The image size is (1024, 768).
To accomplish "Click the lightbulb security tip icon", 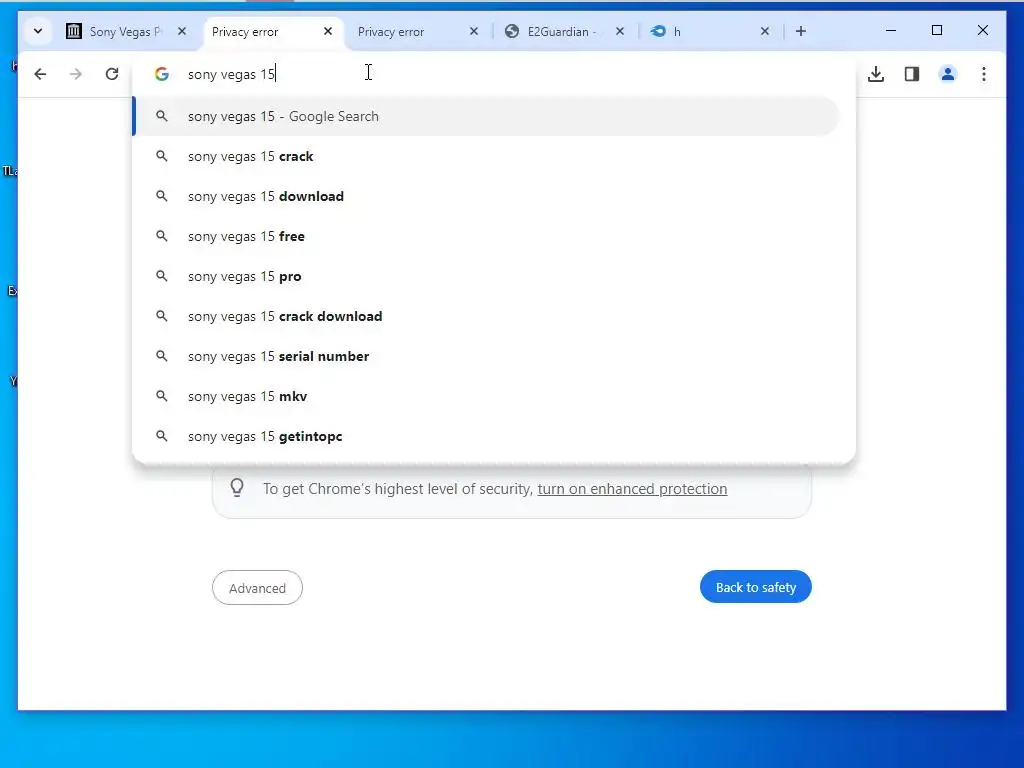I will click(237, 488).
